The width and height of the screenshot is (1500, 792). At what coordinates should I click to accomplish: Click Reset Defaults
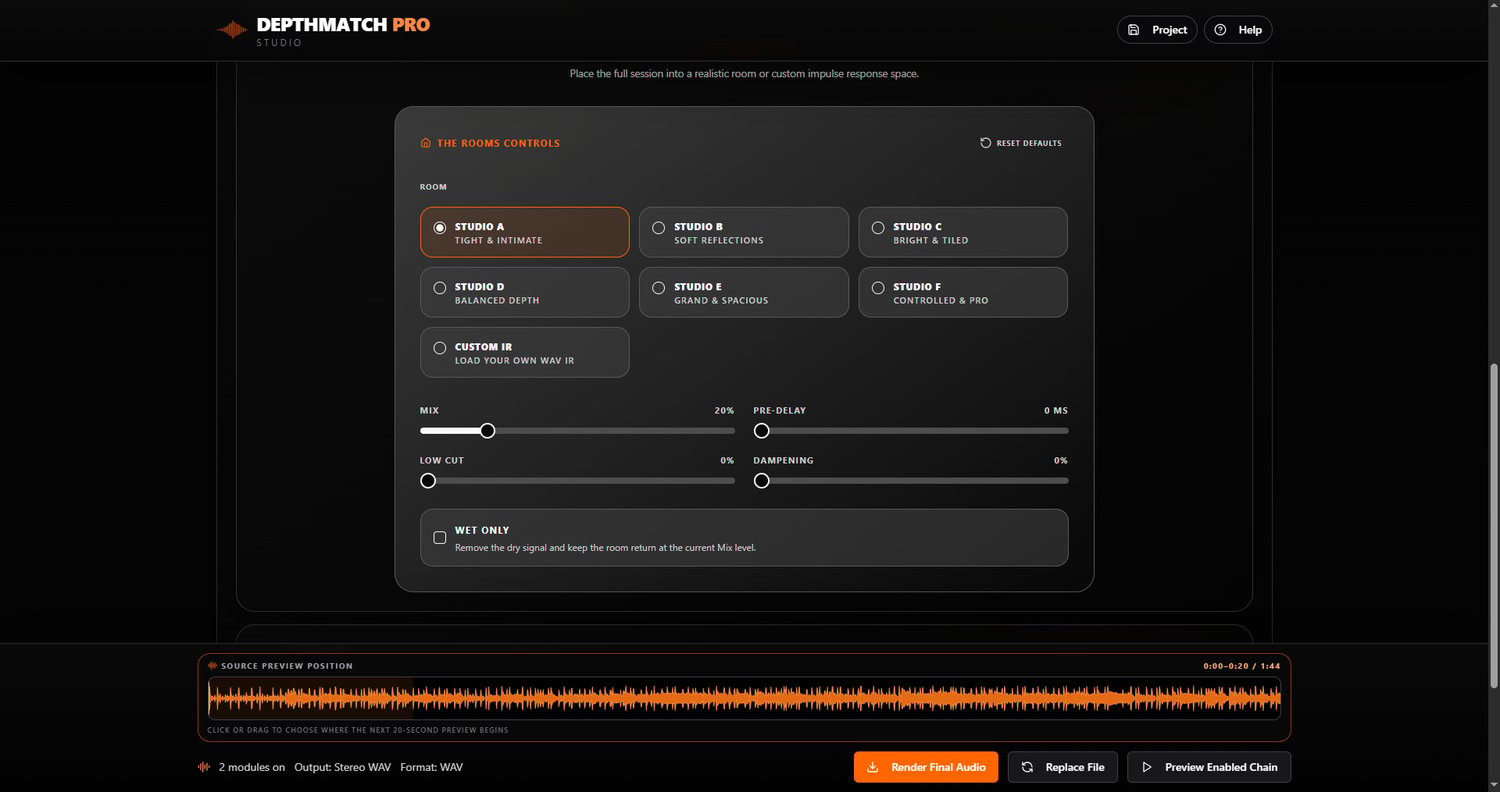(1021, 143)
